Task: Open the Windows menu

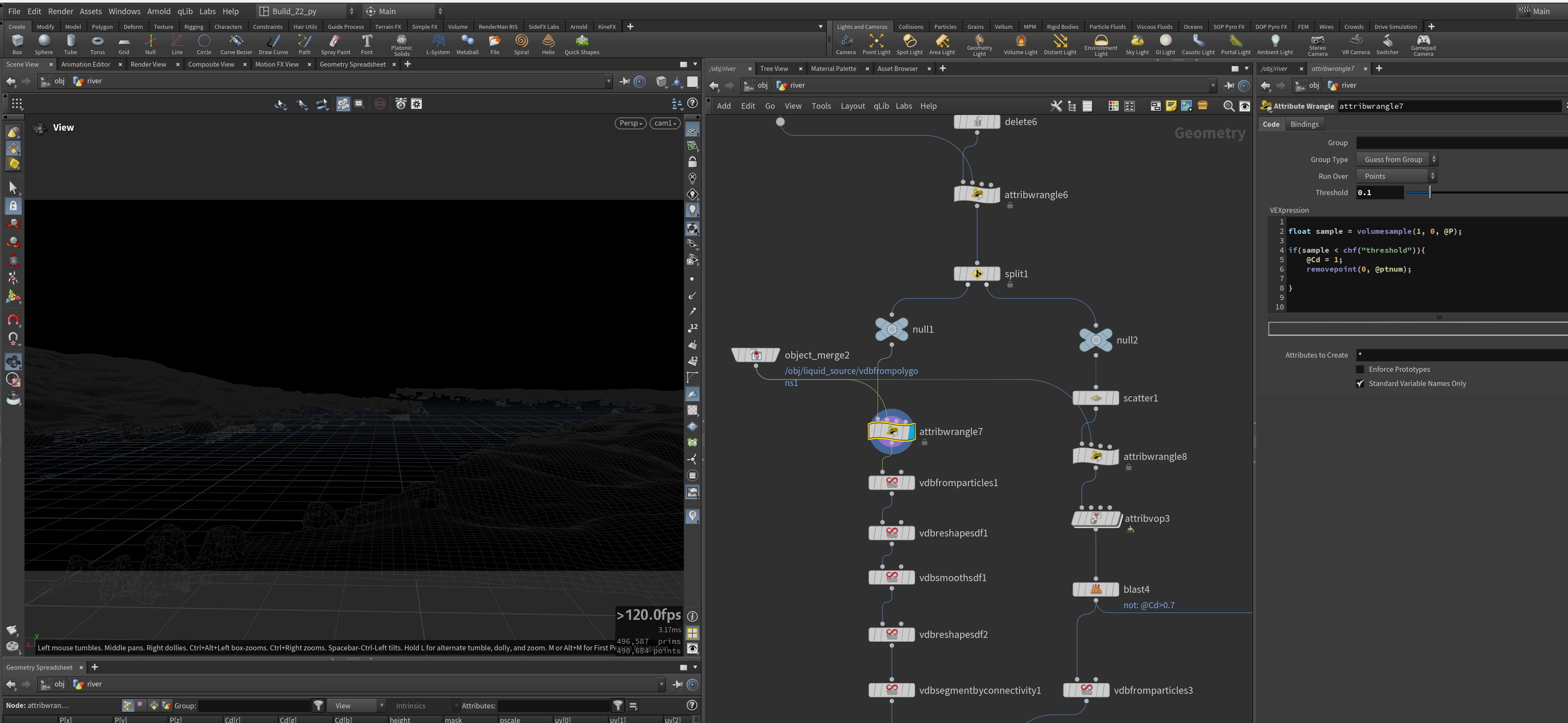Action: click(x=124, y=11)
